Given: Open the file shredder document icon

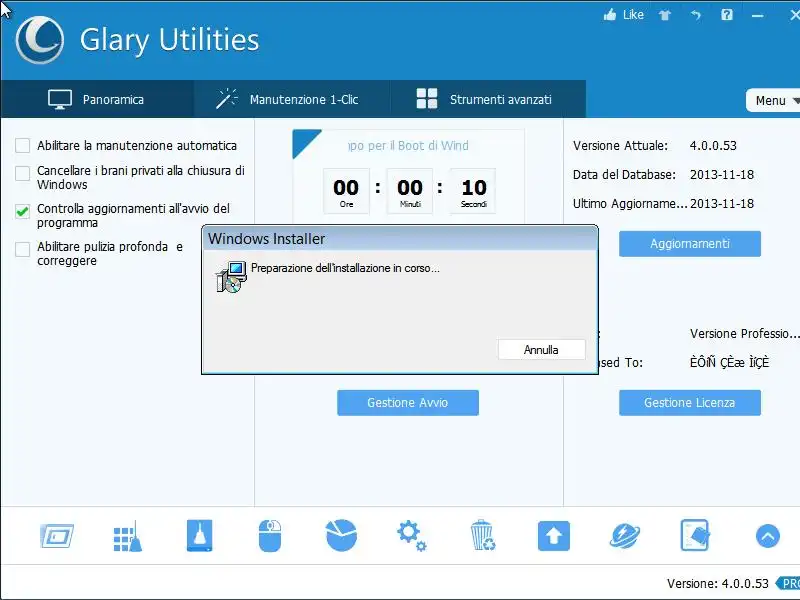Looking at the screenshot, I should tap(695, 536).
